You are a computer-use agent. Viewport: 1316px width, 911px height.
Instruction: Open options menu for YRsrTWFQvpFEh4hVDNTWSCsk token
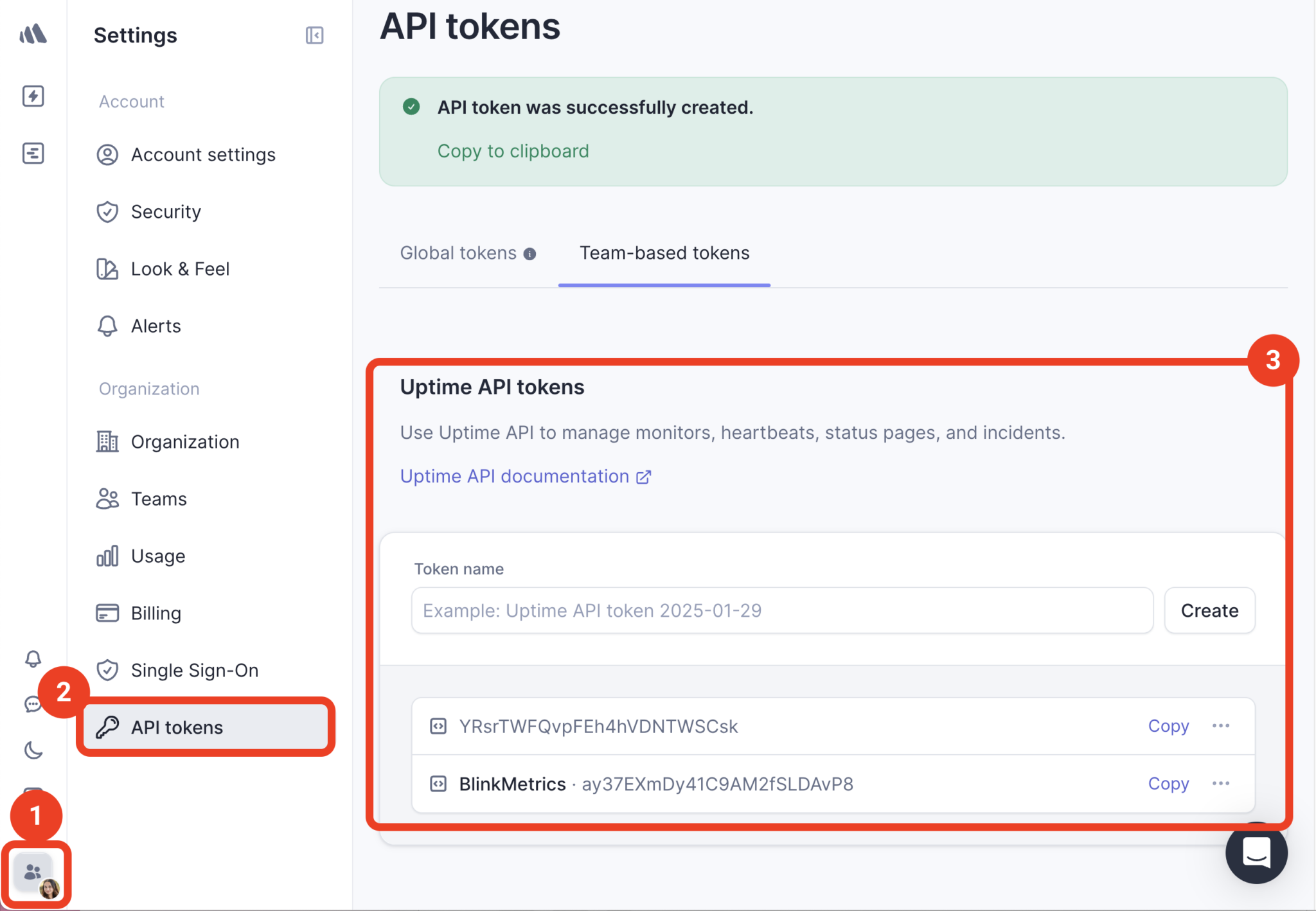click(1221, 725)
